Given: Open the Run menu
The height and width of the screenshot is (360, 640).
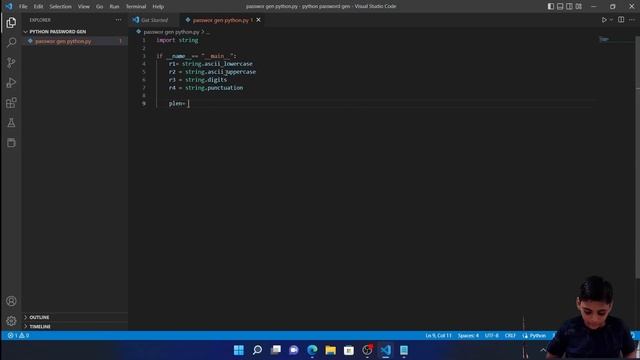Looking at the screenshot, I should pyautogui.click(x=114, y=7).
